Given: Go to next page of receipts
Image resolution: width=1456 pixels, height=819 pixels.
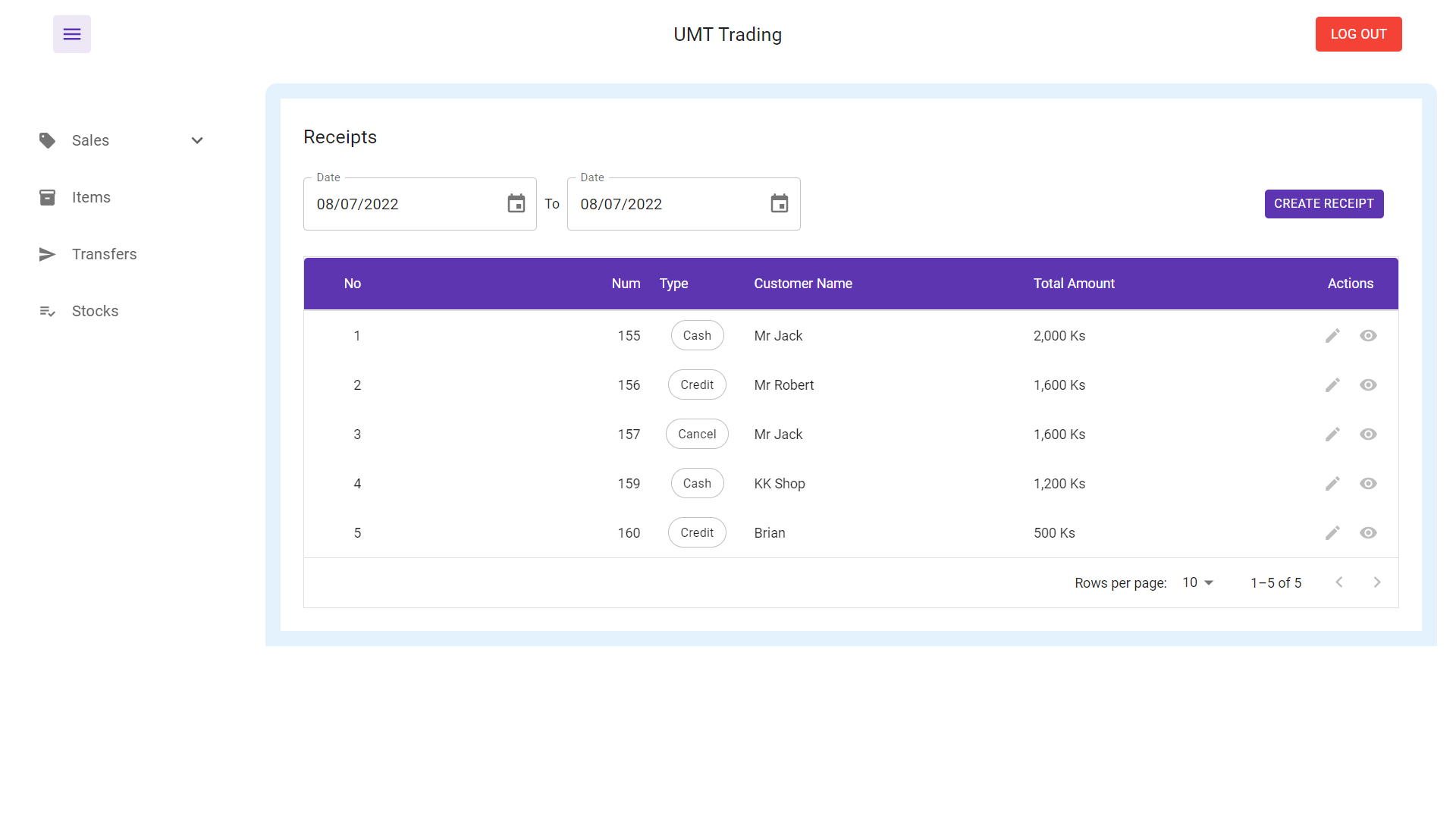Looking at the screenshot, I should point(1377,582).
